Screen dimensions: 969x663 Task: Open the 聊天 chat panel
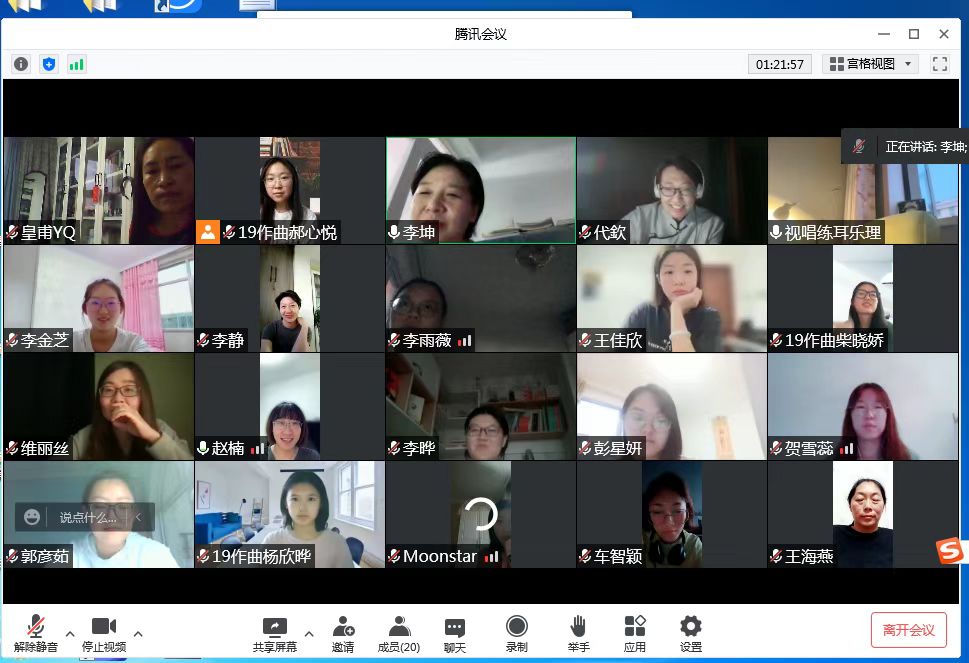pyautogui.click(x=455, y=633)
